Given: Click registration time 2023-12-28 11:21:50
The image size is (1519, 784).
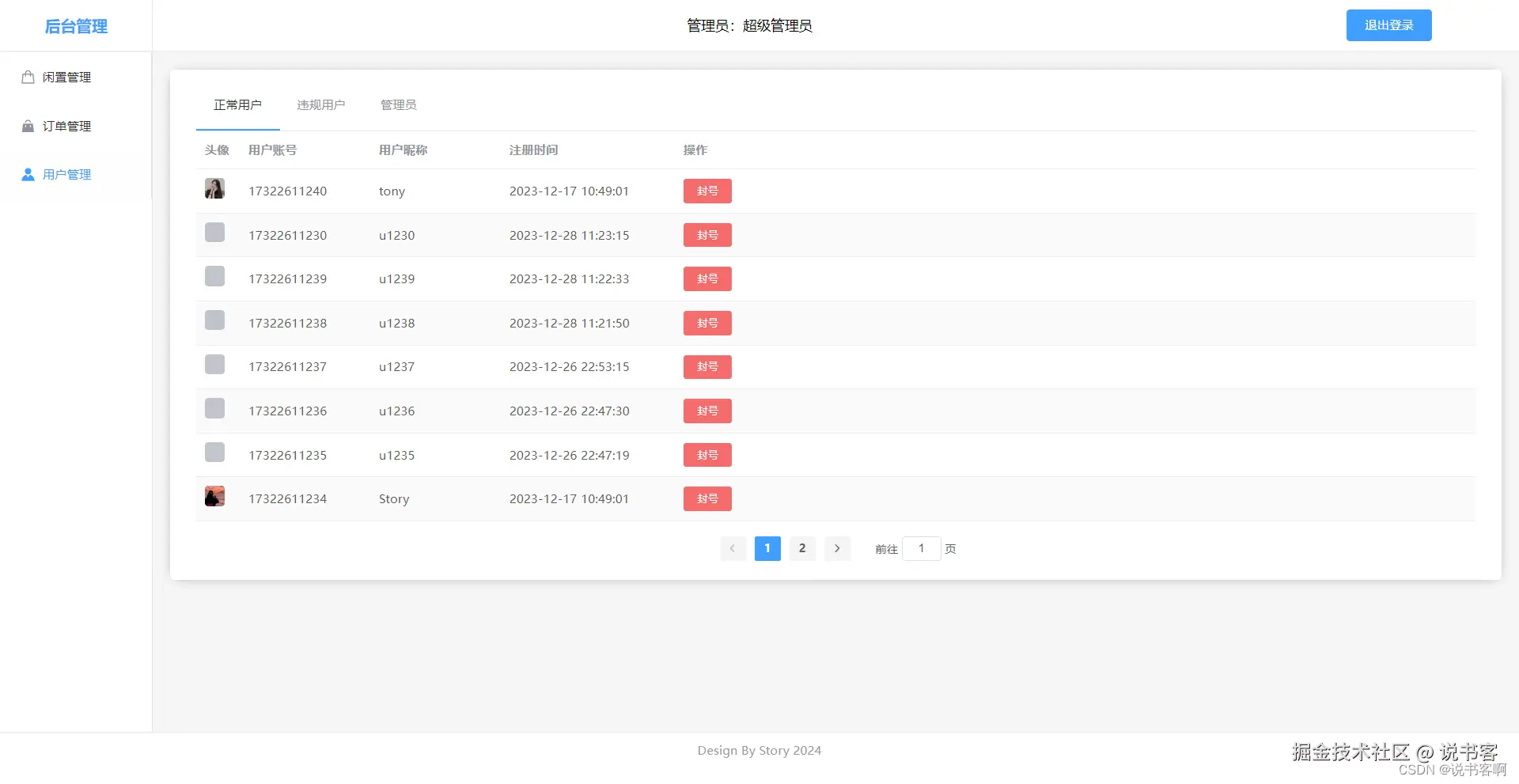Looking at the screenshot, I should point(570,323).
